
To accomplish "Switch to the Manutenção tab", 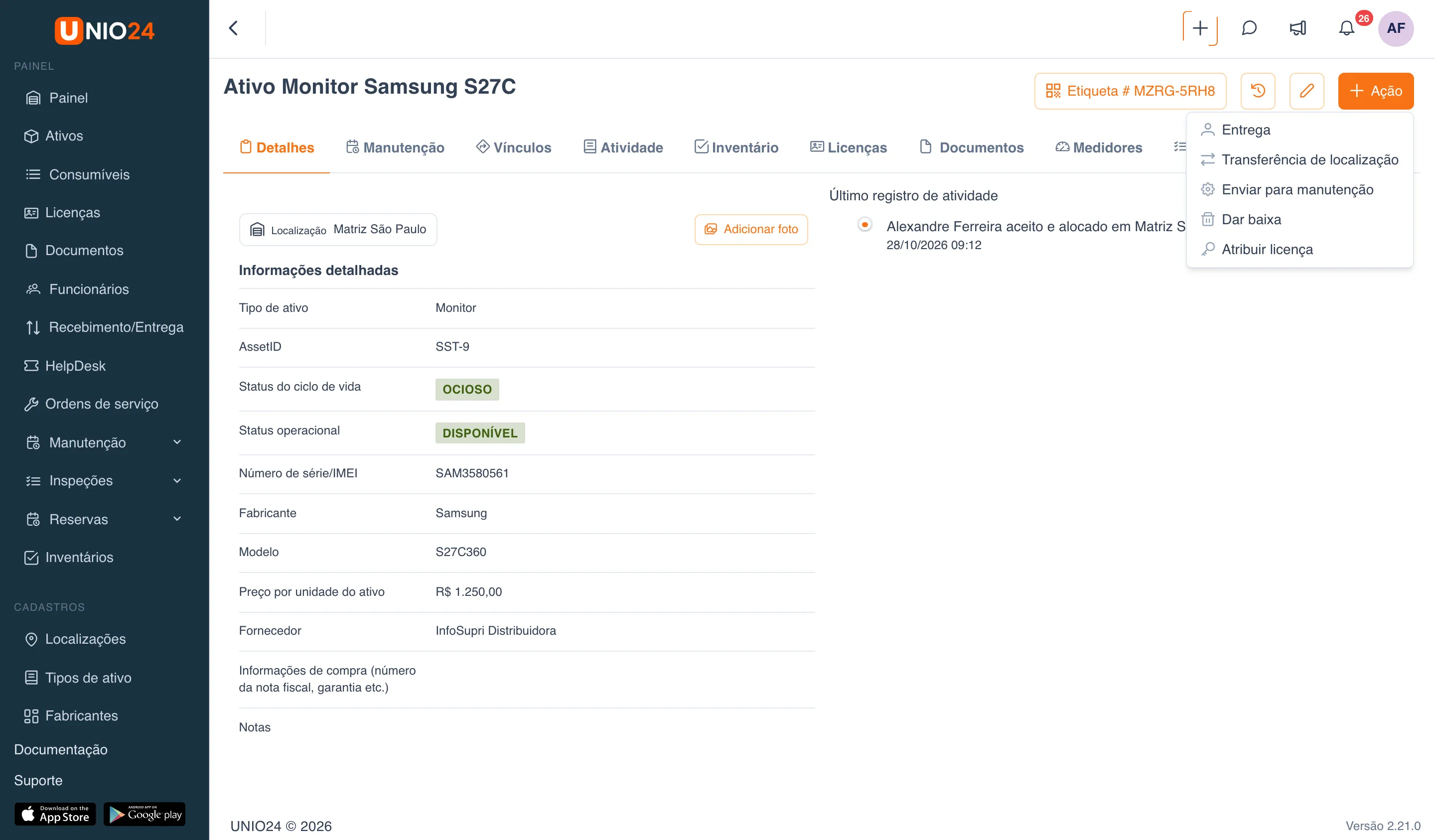I will (x=395, y=147).
